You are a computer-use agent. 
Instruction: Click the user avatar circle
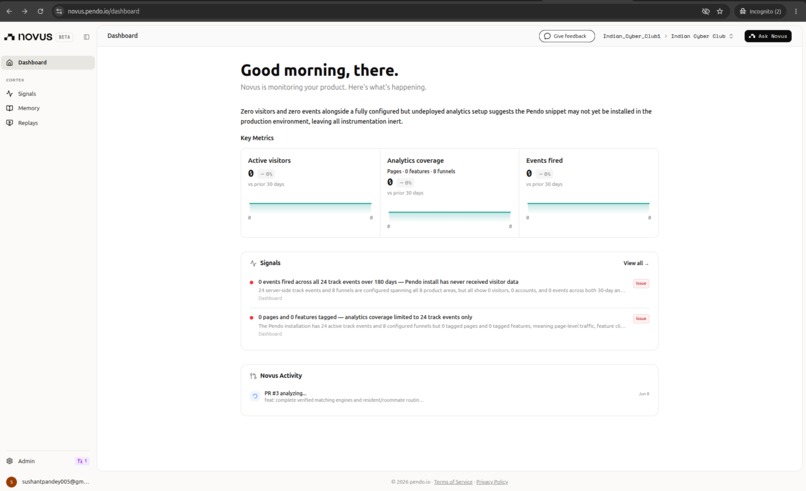tap(11, 482)
